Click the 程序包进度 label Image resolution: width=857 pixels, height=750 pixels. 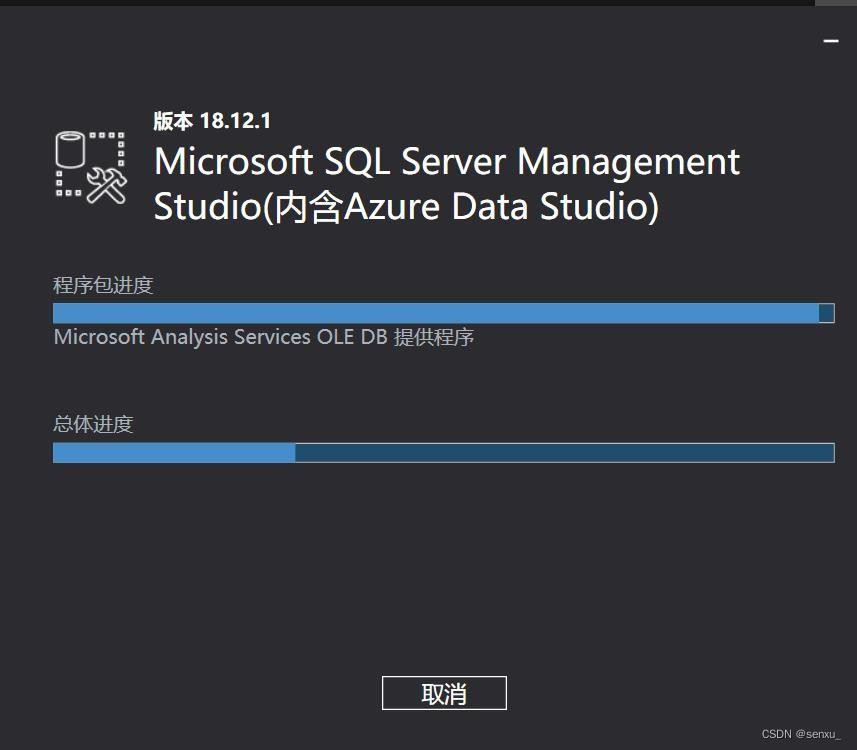[103, 285]
